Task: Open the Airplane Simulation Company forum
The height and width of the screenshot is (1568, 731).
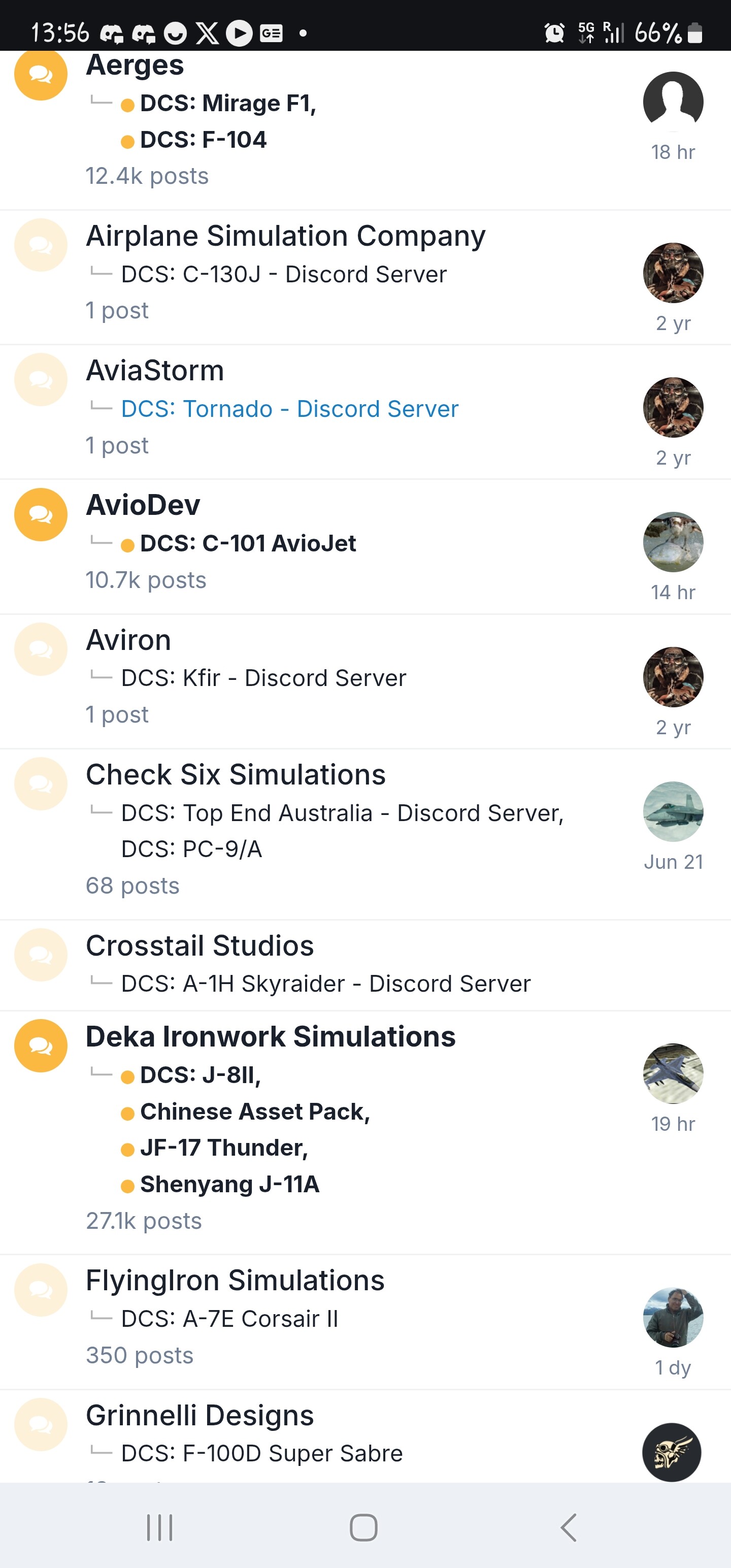Action: 285,236
